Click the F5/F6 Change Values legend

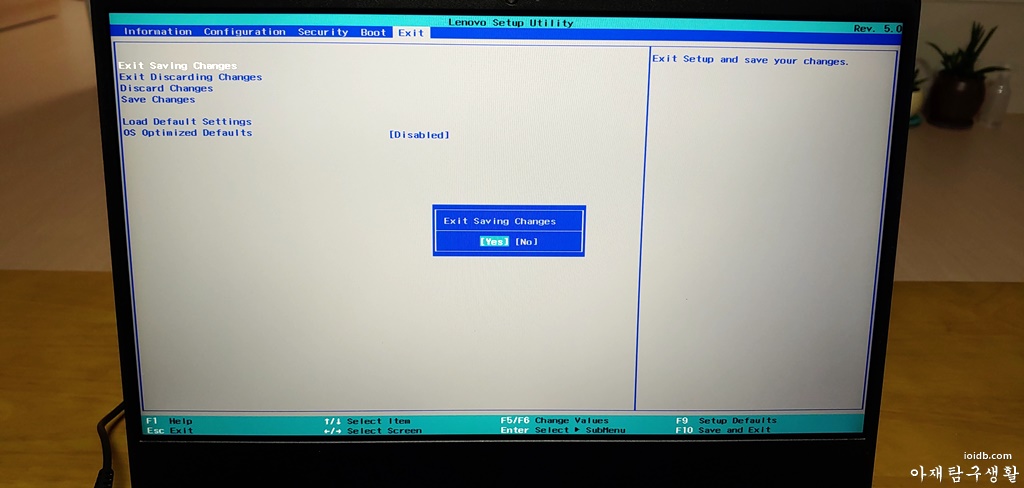point(554,421)
